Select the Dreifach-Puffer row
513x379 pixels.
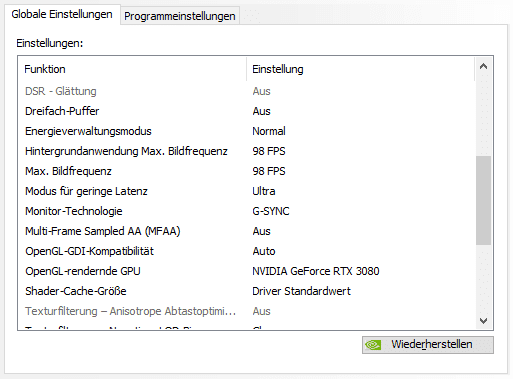247,111
